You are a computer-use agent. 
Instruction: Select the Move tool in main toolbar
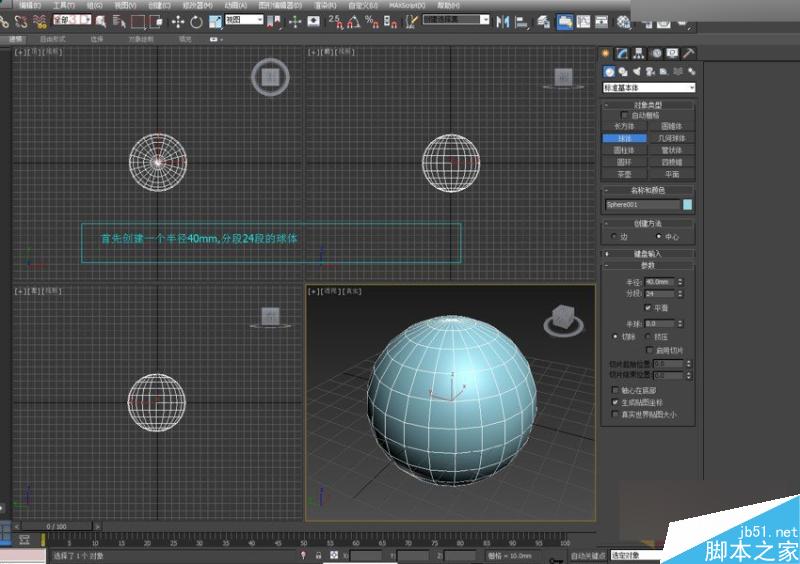pos(178,21)
